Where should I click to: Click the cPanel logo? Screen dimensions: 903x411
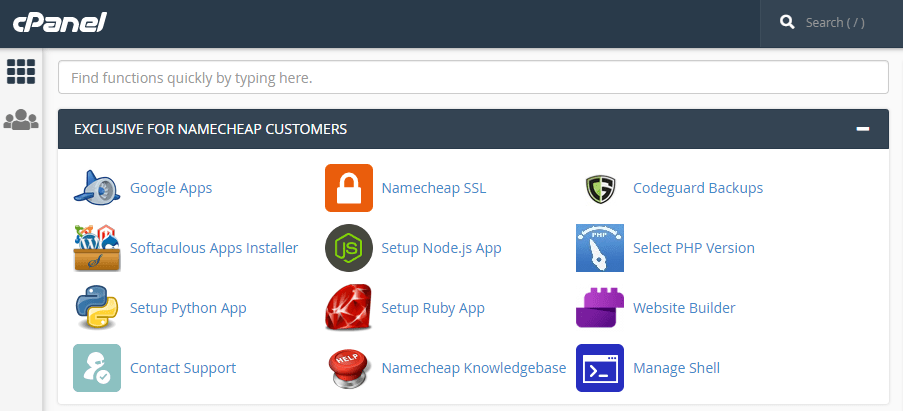(x=60, y=22)
